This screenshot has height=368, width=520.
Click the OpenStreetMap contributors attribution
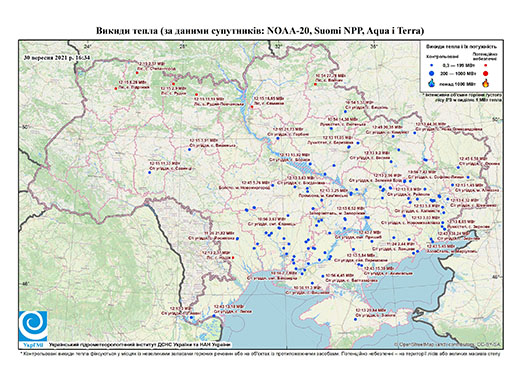448,344
